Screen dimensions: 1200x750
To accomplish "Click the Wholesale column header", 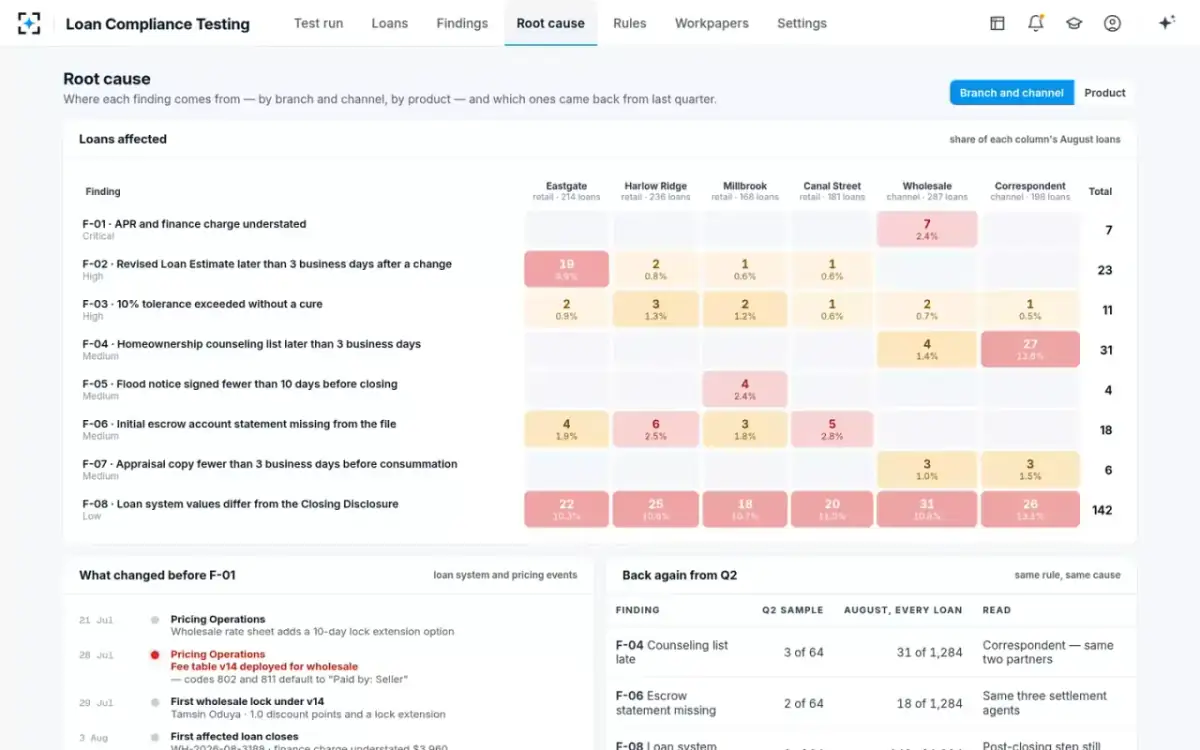I will (927, 191).
